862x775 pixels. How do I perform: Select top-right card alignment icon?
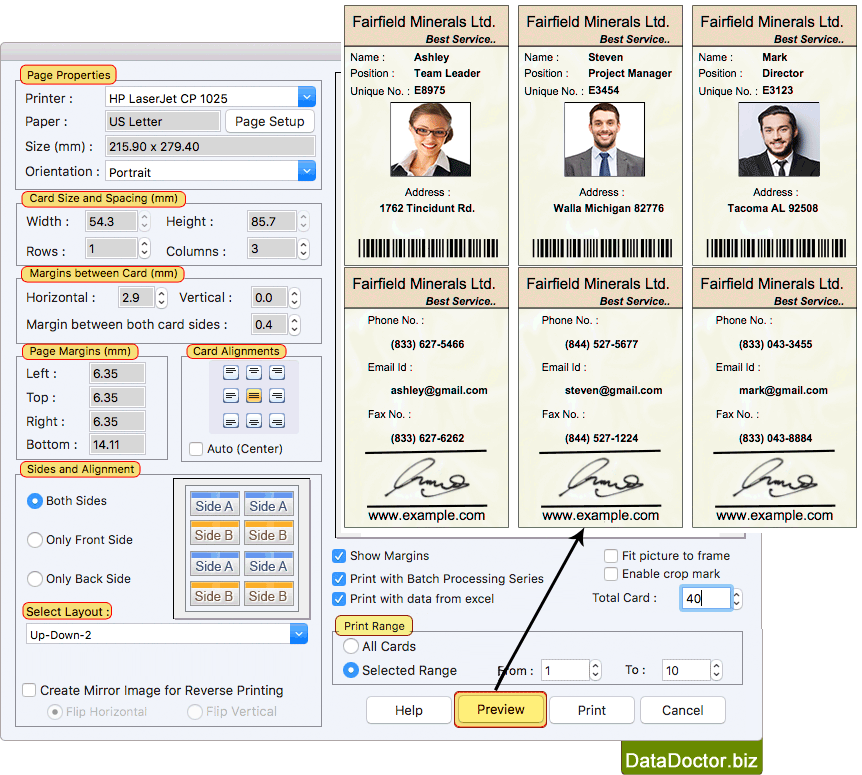tap(277, 372)
